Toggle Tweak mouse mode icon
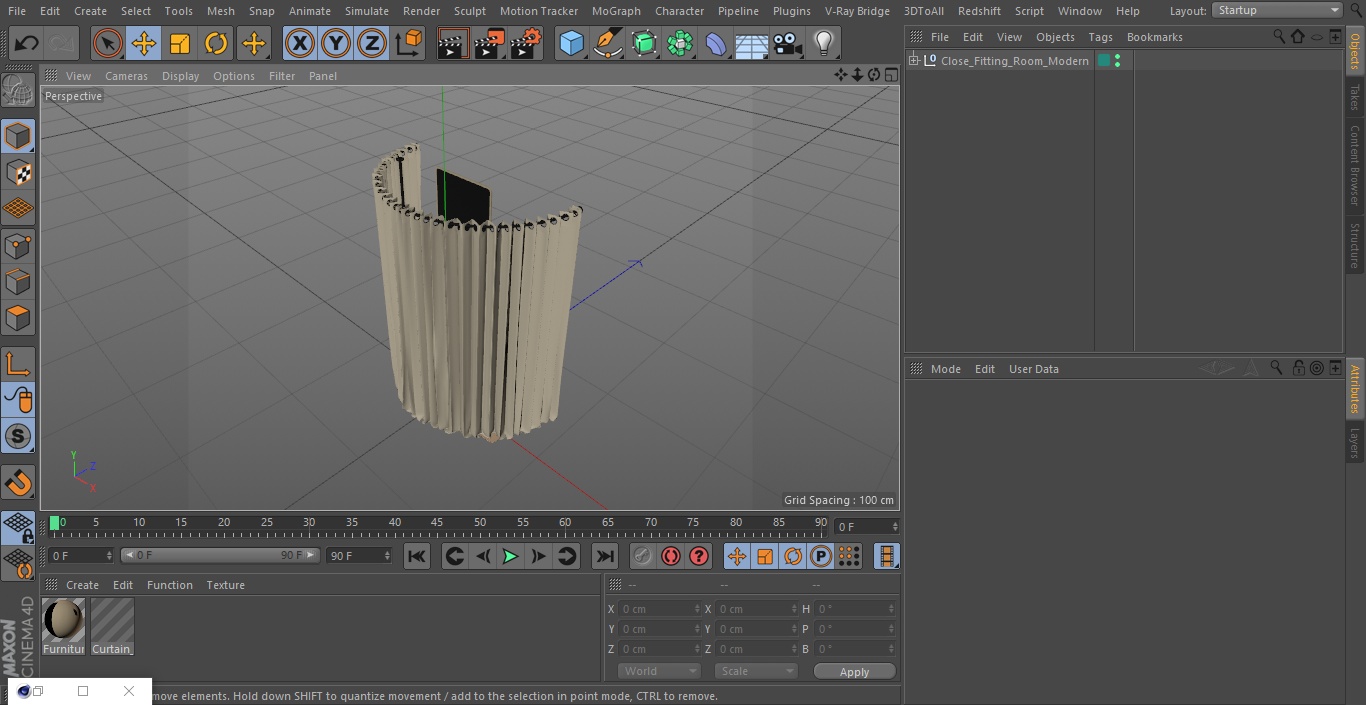The height and width of the screenshot is (705, 1366). point(18,400)
